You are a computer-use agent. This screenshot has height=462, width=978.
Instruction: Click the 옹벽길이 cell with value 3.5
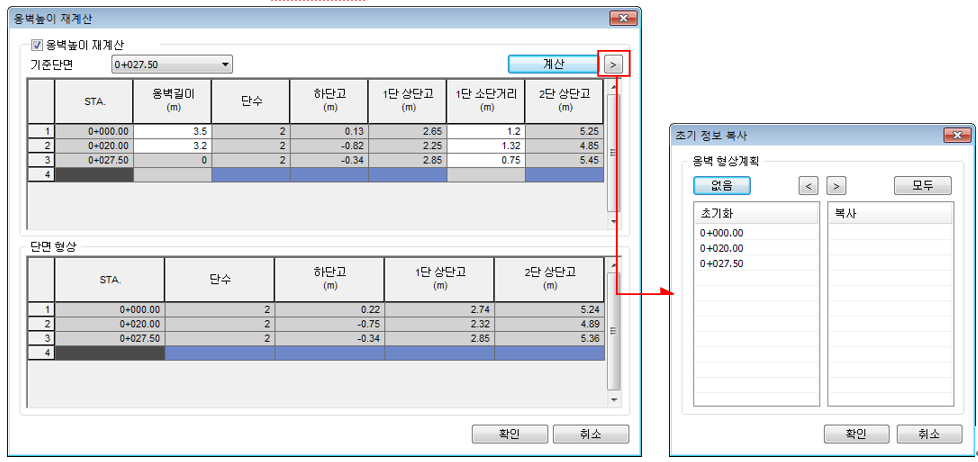(172, 131)
